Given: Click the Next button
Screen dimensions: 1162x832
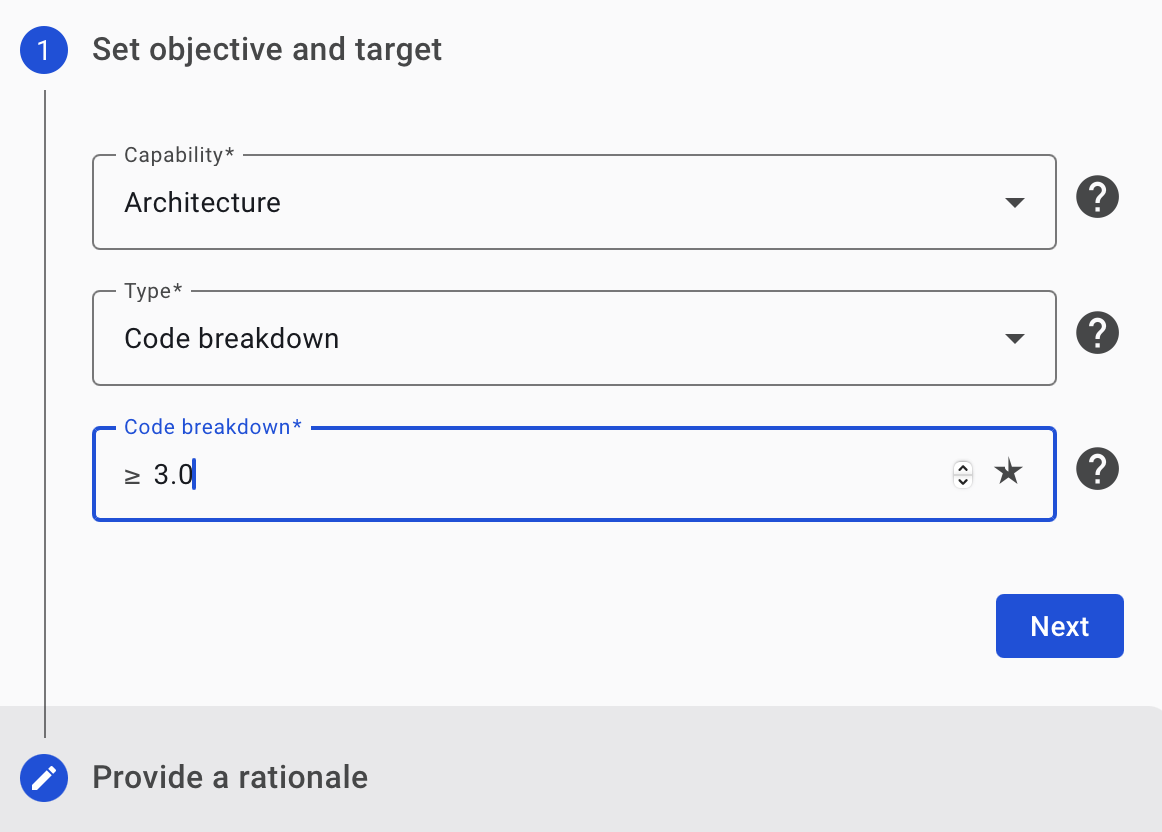Looking at the screenshot, I should [1060, 626].
